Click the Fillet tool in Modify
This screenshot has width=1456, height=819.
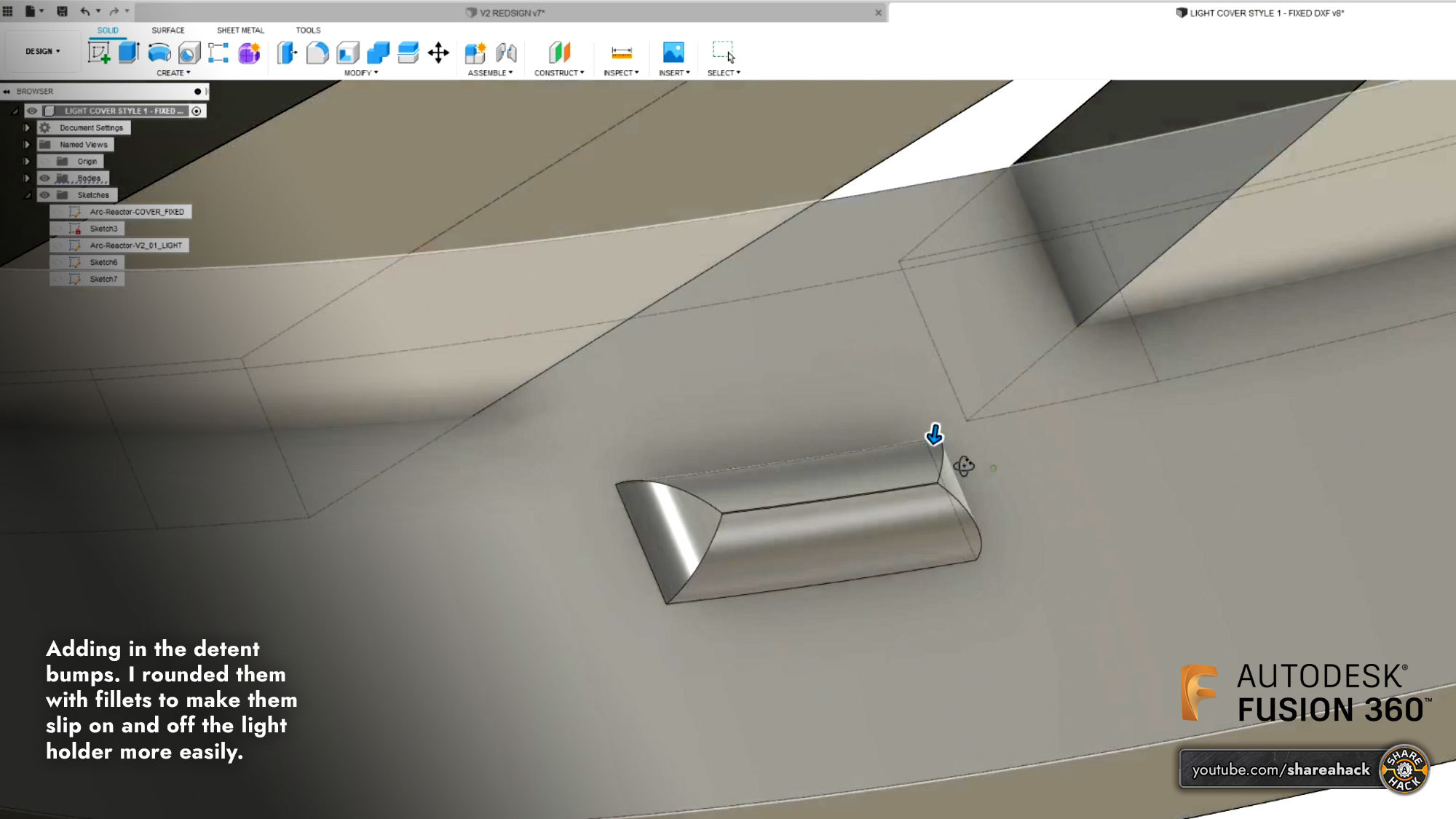[x=317, y=52]
